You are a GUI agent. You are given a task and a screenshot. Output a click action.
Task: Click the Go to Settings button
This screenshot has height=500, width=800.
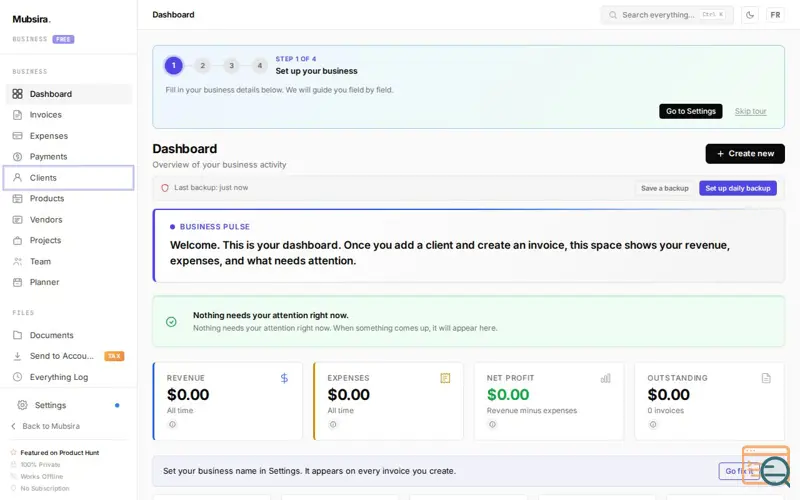click(x=691, y=111)
